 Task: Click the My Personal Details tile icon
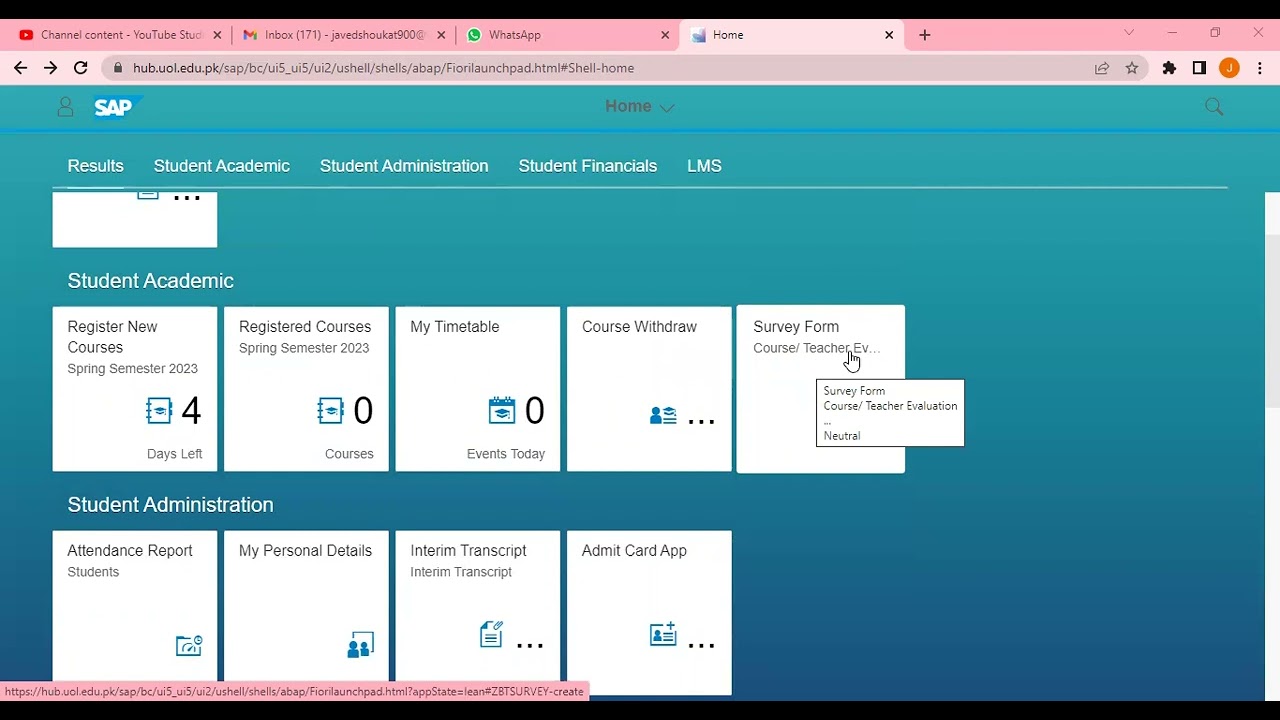click(361, 645)
